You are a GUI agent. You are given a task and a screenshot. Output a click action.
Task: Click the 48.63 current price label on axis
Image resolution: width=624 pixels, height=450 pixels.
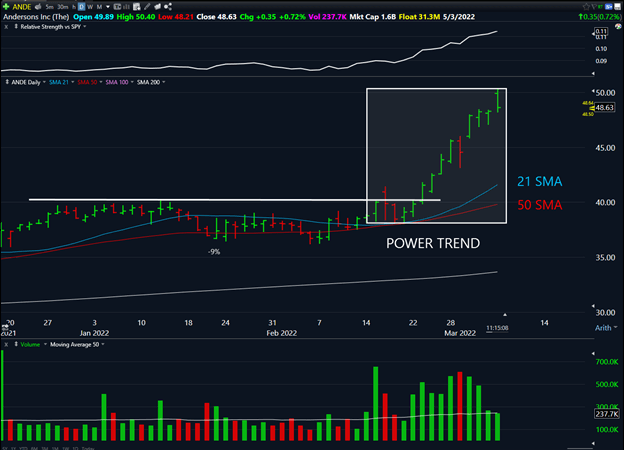604,107
